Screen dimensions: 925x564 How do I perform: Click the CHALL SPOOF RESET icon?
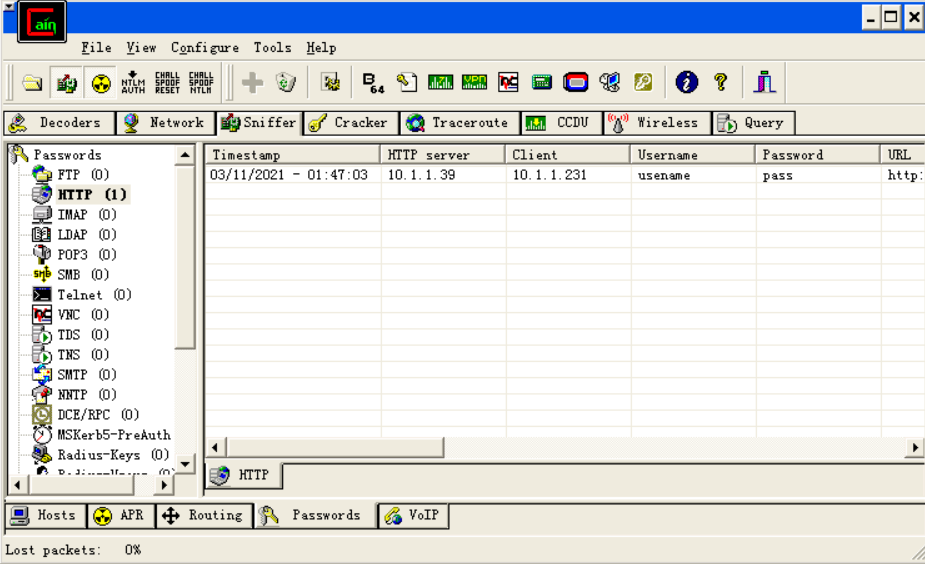click(x=168, y=83)
